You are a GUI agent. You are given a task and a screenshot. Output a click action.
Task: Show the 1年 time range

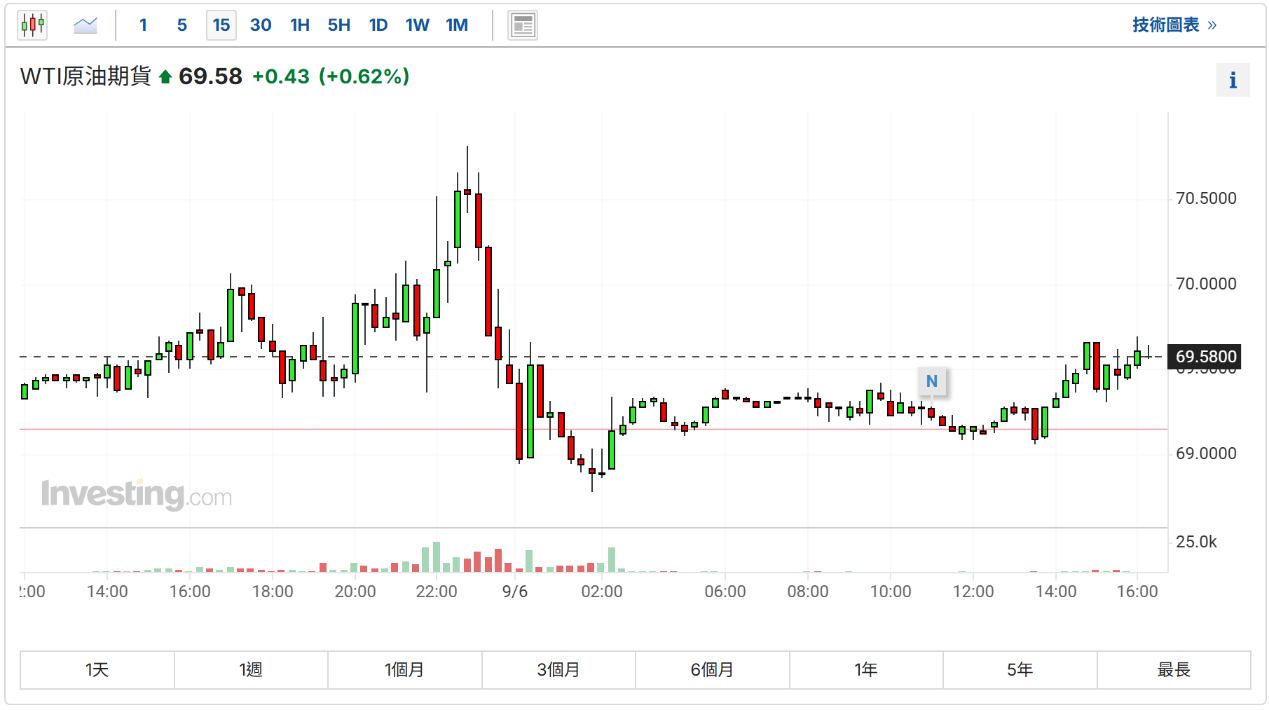[866, 670]
